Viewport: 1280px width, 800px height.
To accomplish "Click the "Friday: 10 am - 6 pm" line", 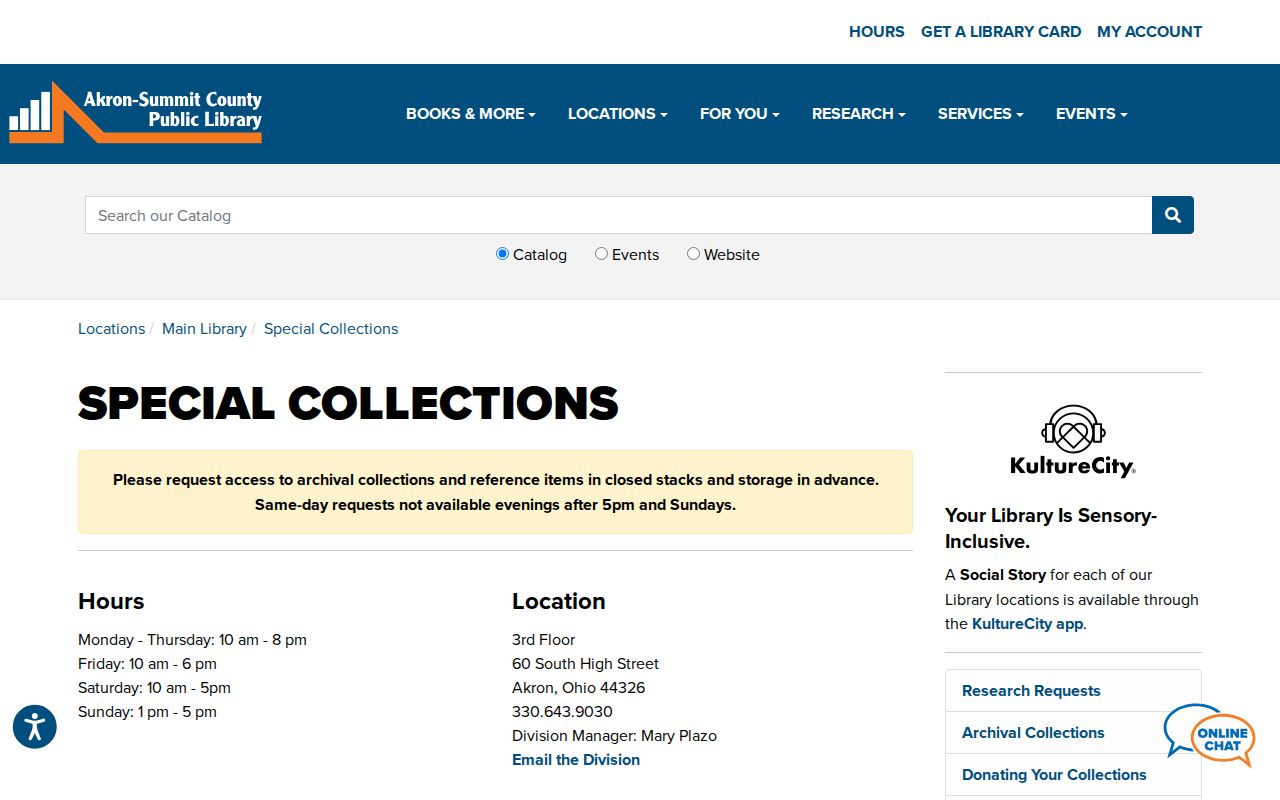I will pos(147,664).
